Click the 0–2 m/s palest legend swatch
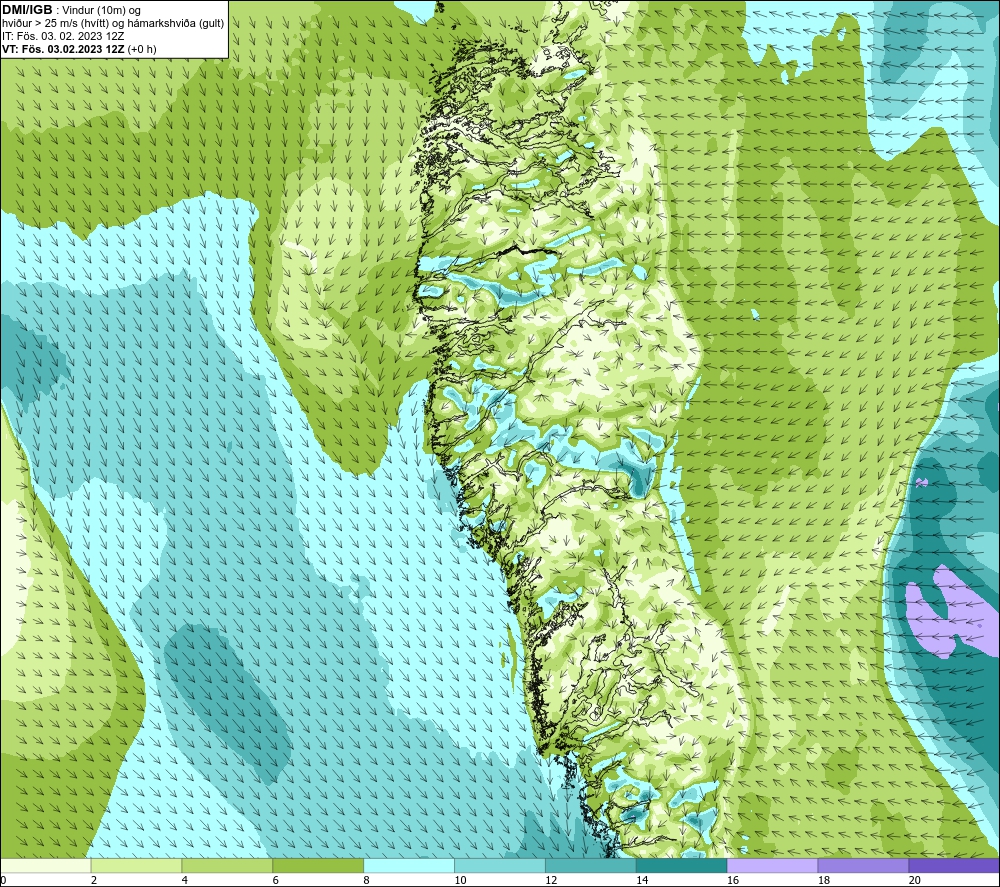 pyautogui.click(x=46, y=865)
